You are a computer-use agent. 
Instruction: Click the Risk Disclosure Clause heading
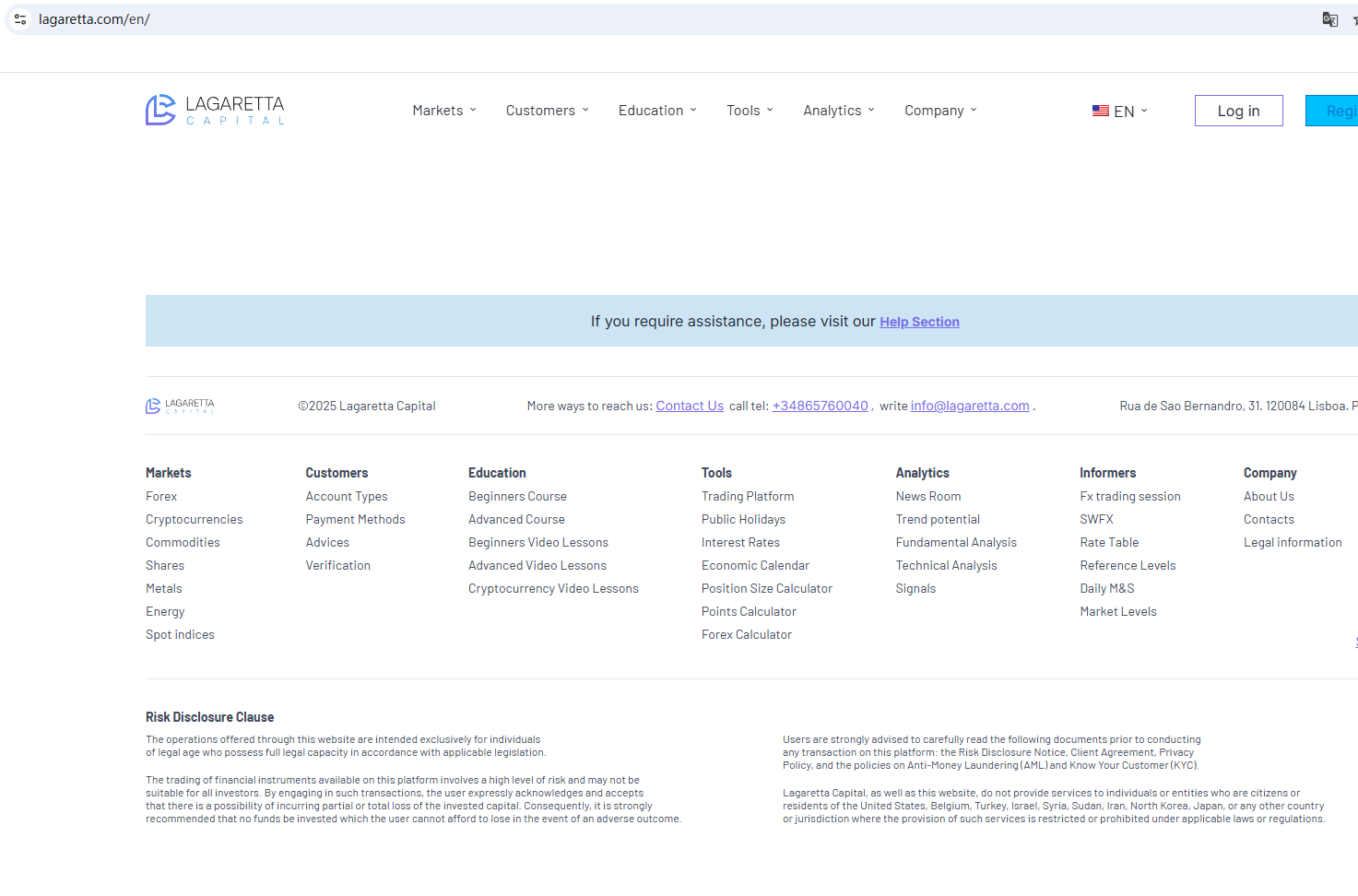[210, 717]
